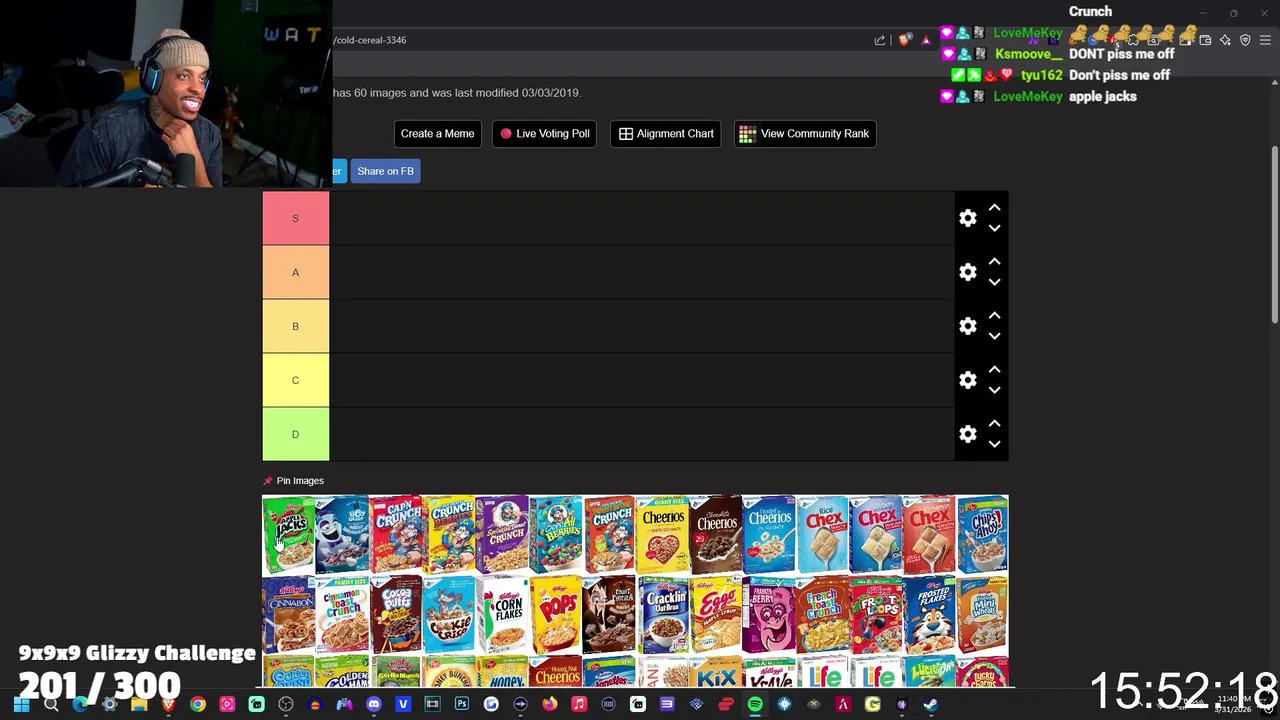Open Discord from the taskbar
The height and width of the screenshot is (720, 1280).
(374, 705)
